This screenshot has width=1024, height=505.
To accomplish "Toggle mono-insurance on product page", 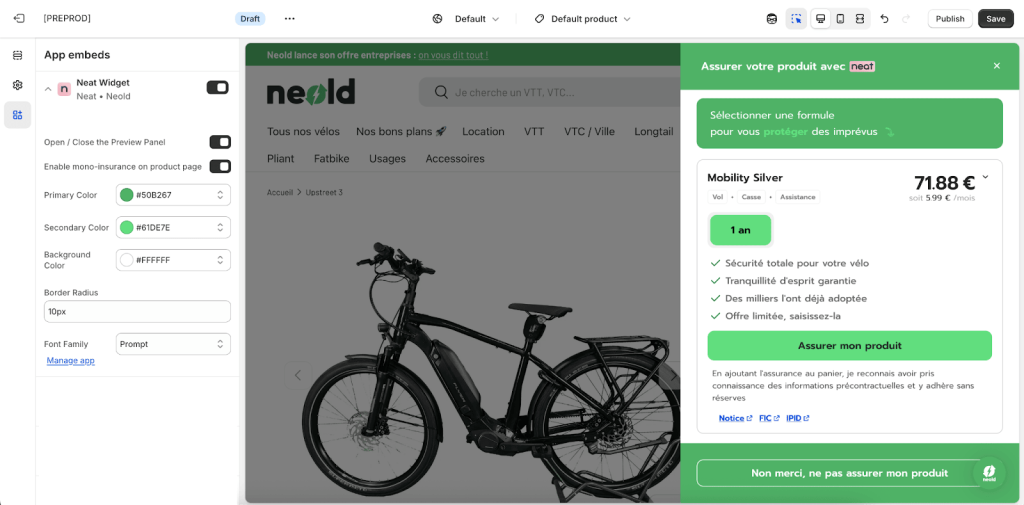I will [220, 166].
